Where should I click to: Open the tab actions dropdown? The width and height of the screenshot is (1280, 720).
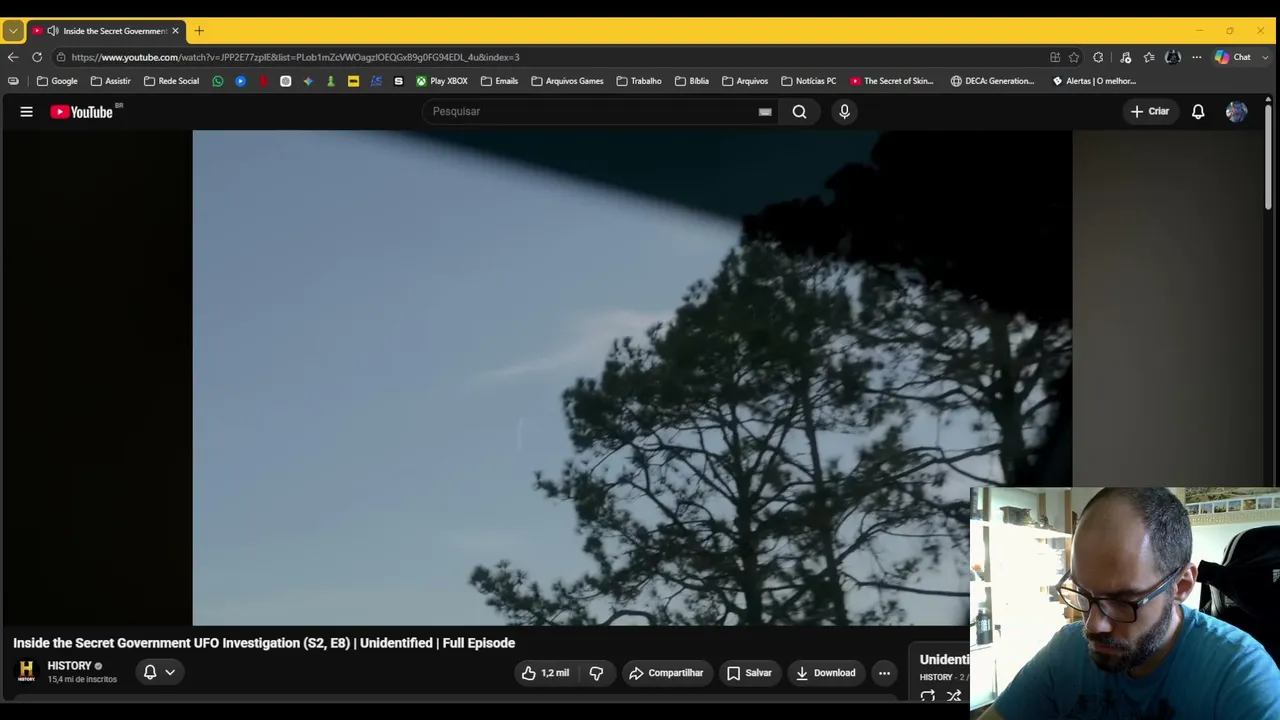pos(13,31)
